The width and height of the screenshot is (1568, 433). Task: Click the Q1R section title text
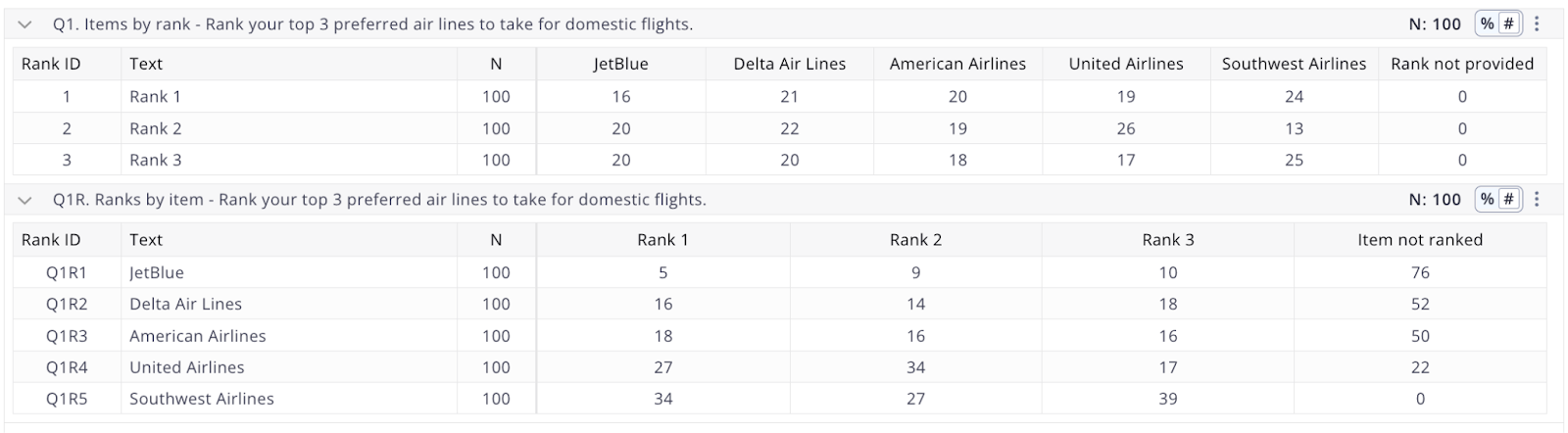pyautogui.click(x=379, y=200)
